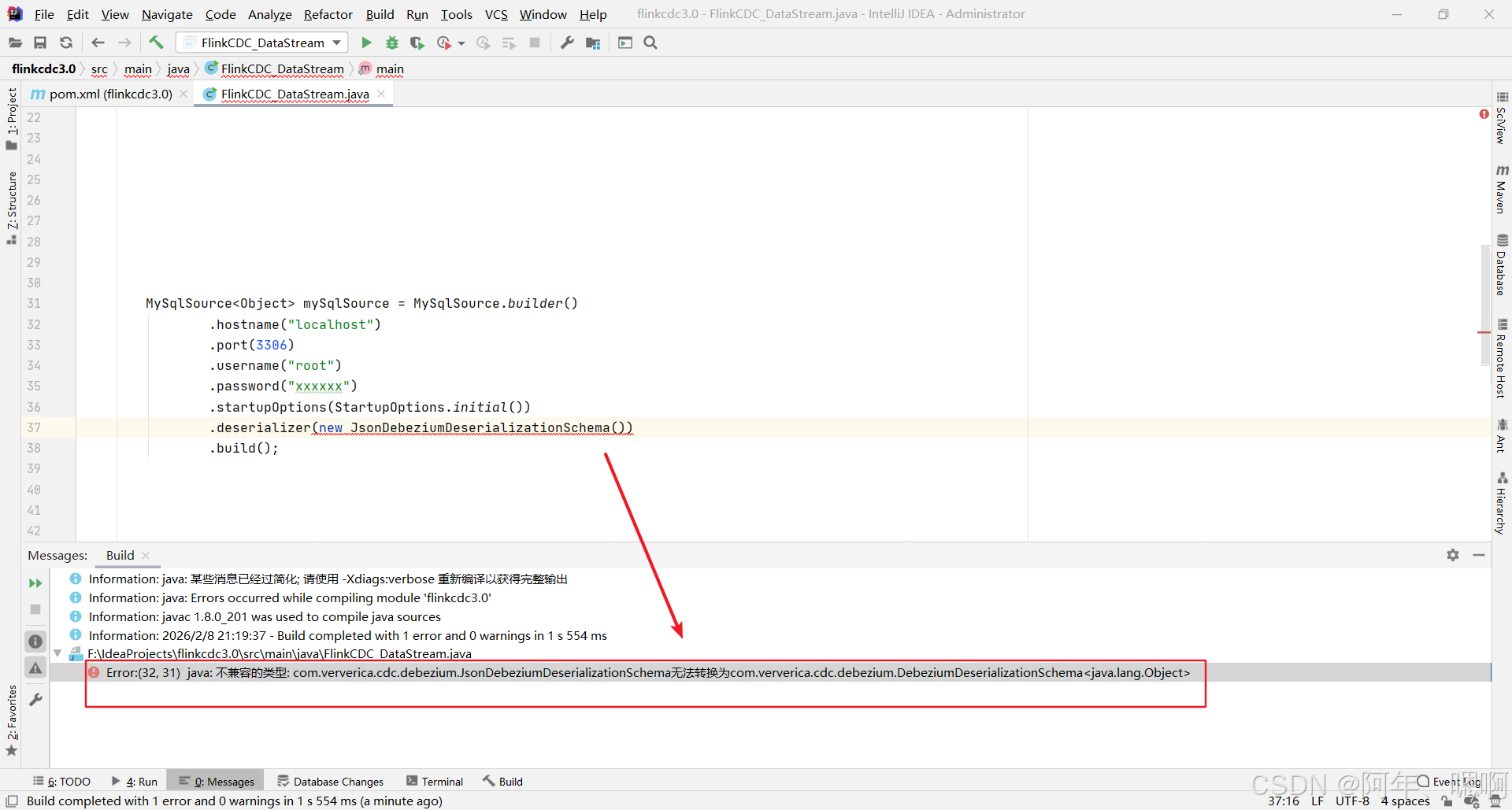
Task: Click the Save All icon
Action: click(40, 43)
